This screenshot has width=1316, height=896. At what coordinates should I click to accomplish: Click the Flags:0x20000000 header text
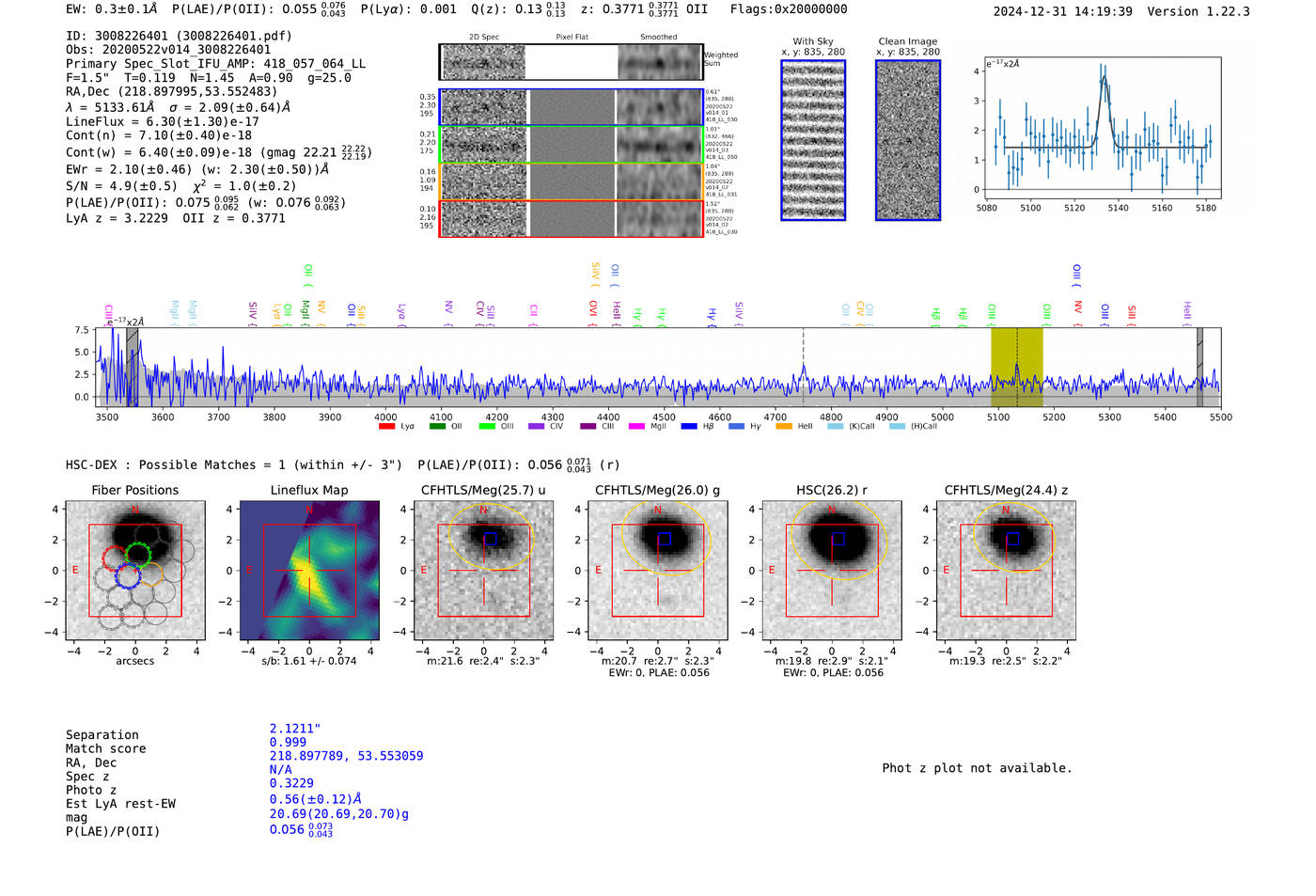point(789,9)
